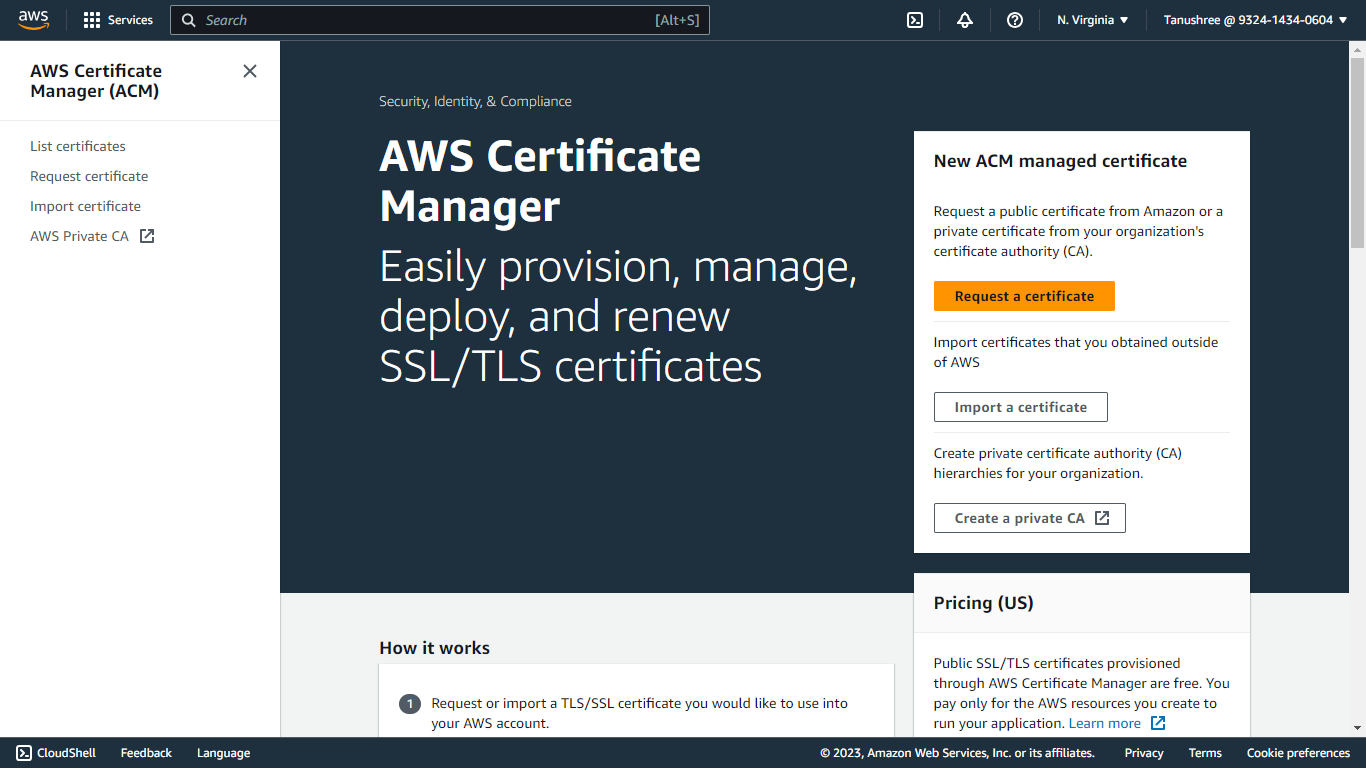This screenshot has height=768, width=1366.
Task: Click the Services label in the top bar
Action: (x=130, y=20)
